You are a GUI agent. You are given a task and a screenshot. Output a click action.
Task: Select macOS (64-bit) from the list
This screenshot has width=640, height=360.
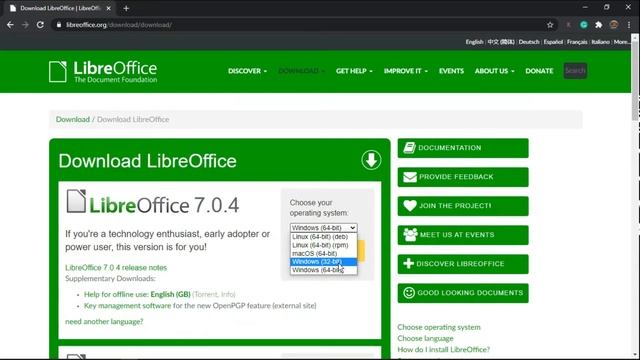coord(324,253)
